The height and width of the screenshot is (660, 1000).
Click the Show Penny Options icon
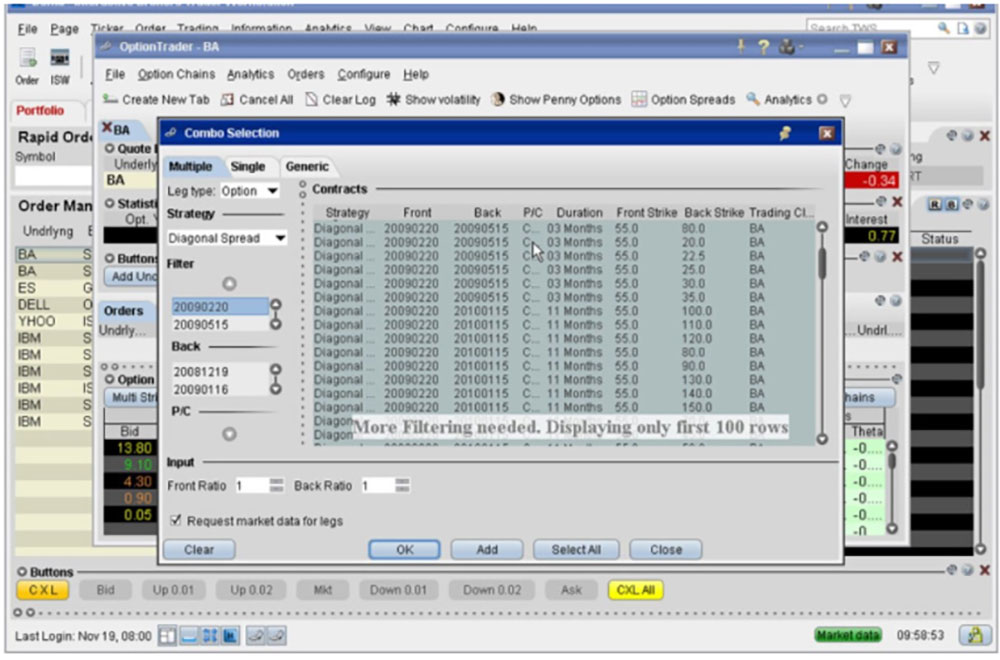click(498, 100)
